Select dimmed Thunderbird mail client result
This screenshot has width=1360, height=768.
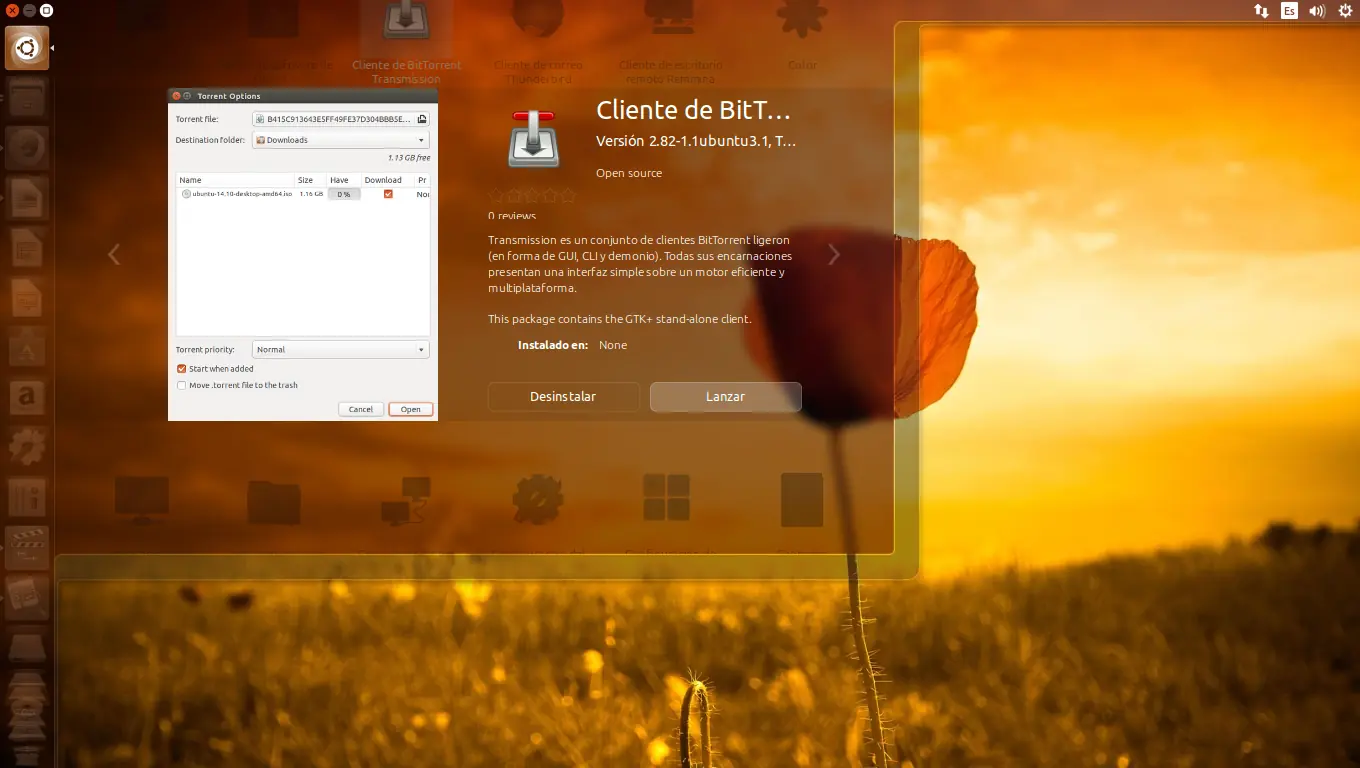(x=538, y=42)
